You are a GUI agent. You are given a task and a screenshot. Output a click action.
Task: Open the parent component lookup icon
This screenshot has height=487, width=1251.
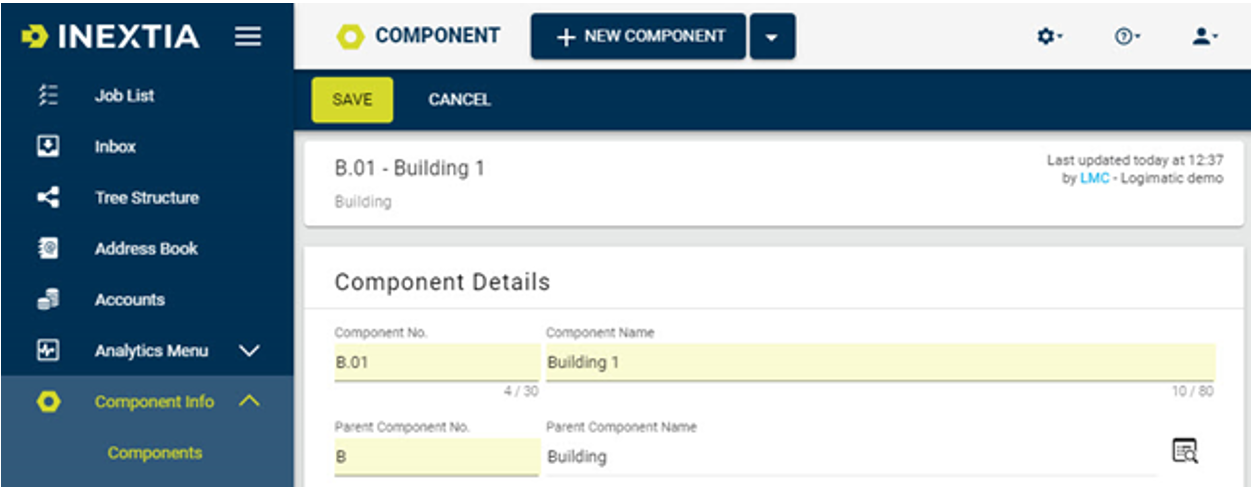[x=1185, y=451]
